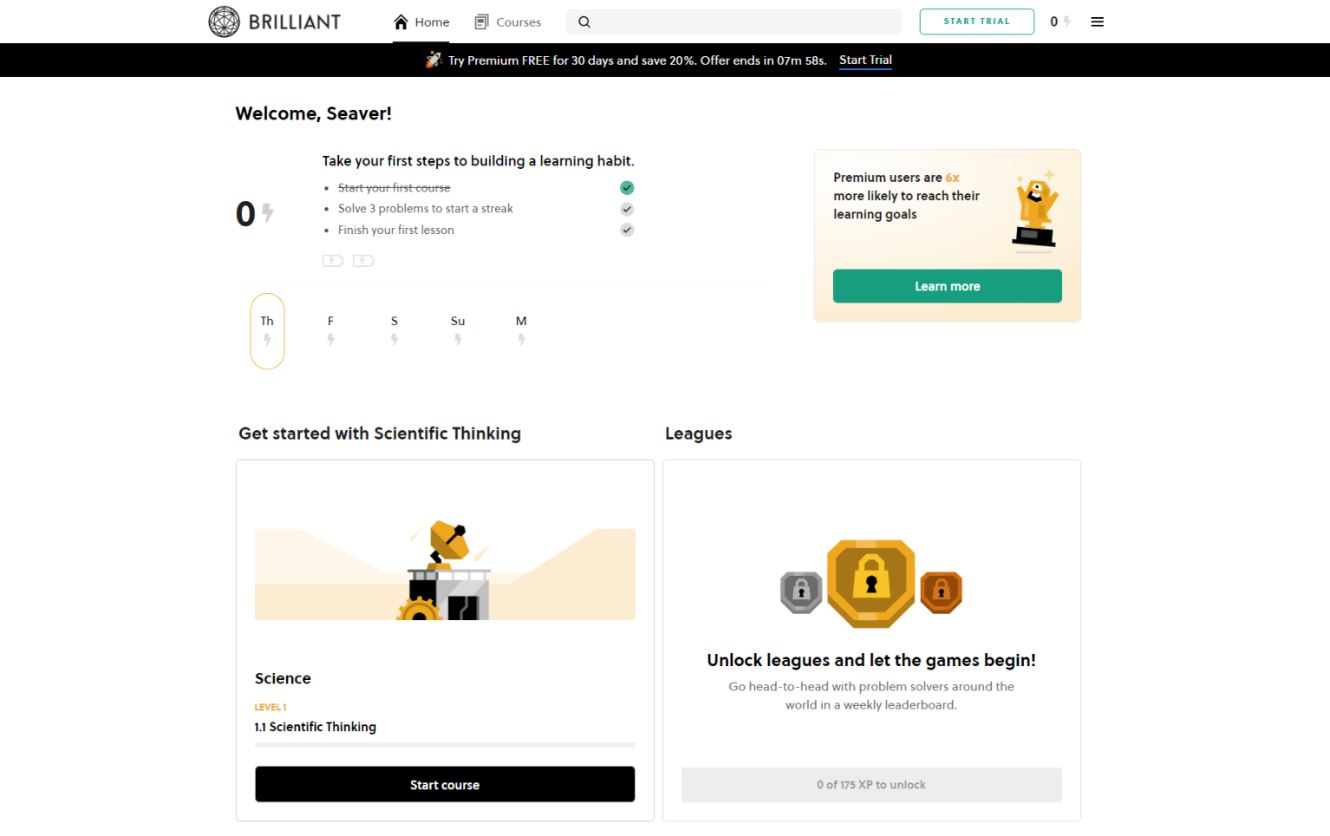Click the lightning bolt XP icon in header
The width and height of the screenshot is (1330, 836).
tap(1067, 22)
